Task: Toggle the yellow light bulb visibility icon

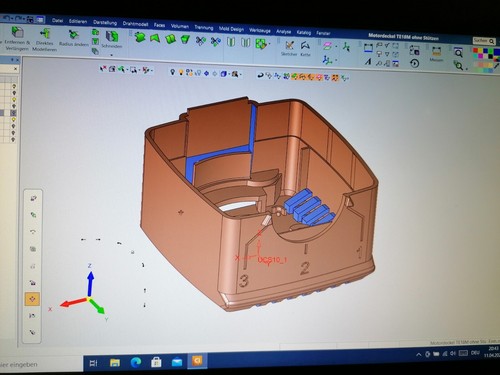Action: click(x=181, y=72)
